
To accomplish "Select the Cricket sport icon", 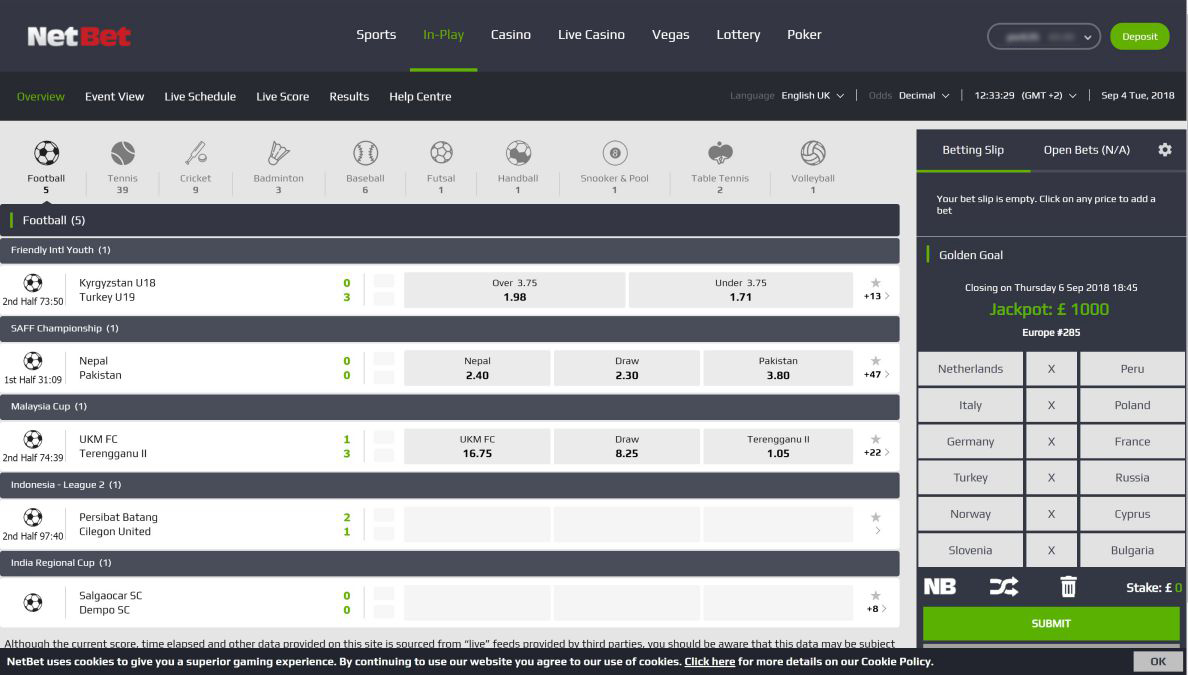I will [x=195, y=154].
